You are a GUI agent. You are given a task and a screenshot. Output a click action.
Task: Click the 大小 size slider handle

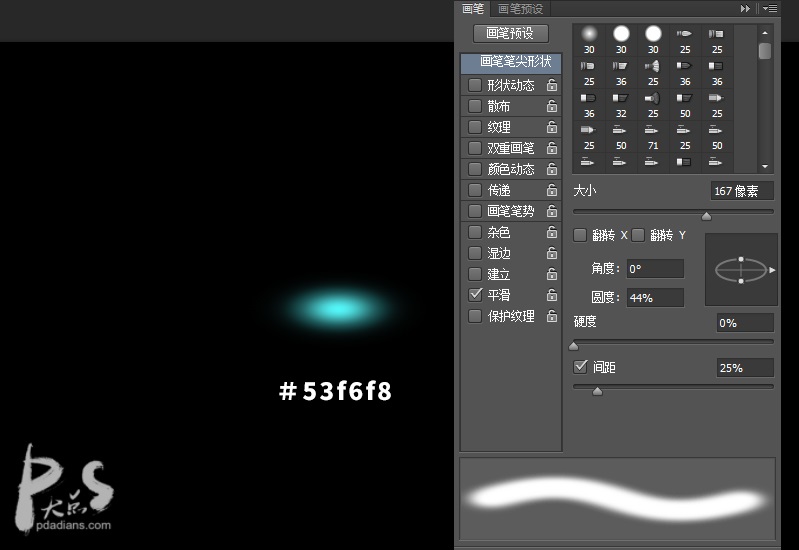[x=706, y=216]
